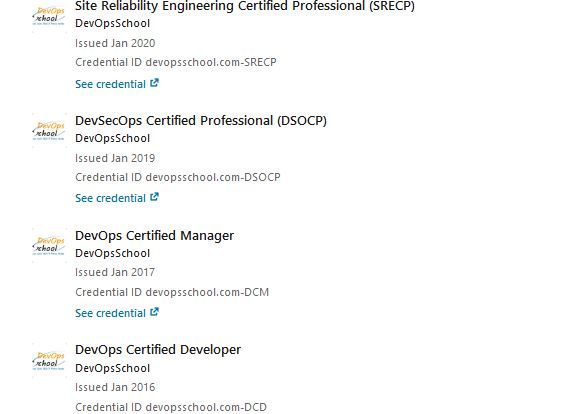
Task: Click DevOpsSchool issuer name under Certified Manager
Action: [x=113, y=253]
